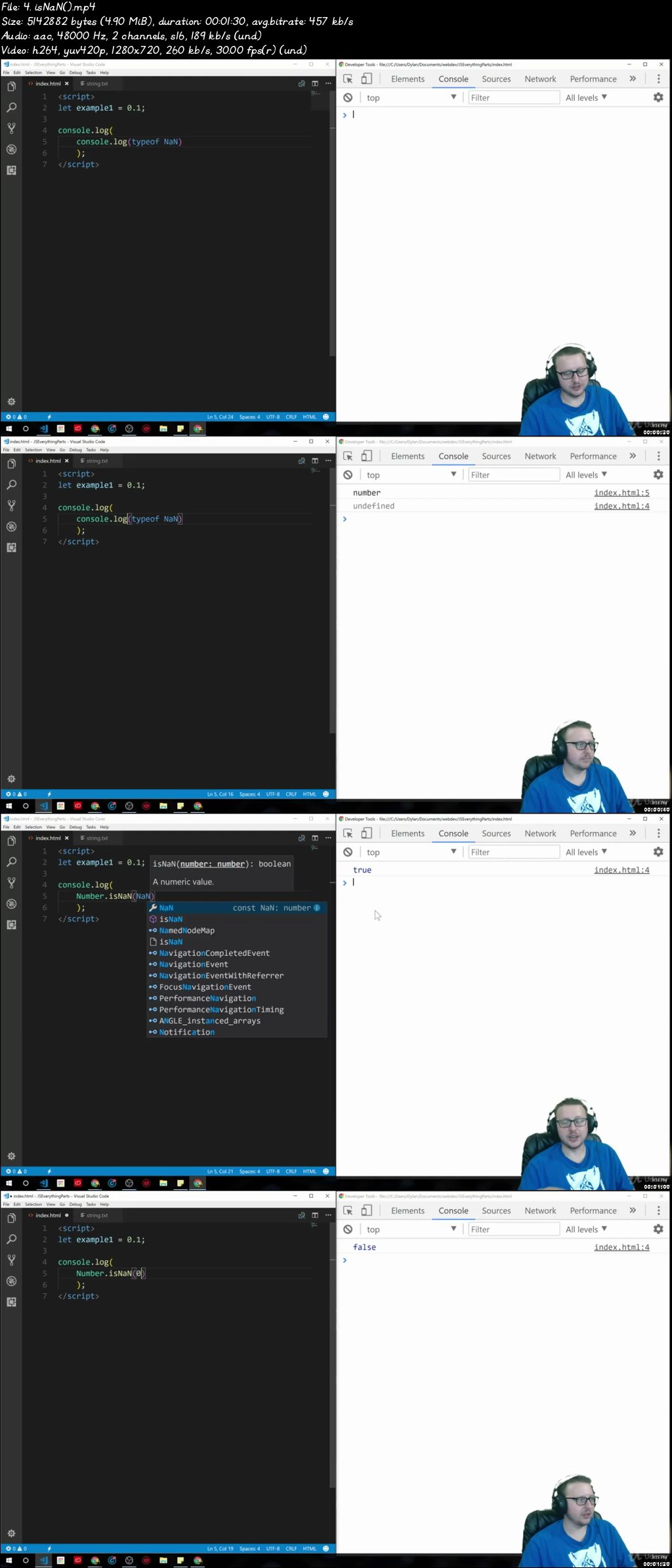Click info icon beside NaN suggestion
Image resolution: width=672 pixels, height=1568 pixels.
coord(317,908)
